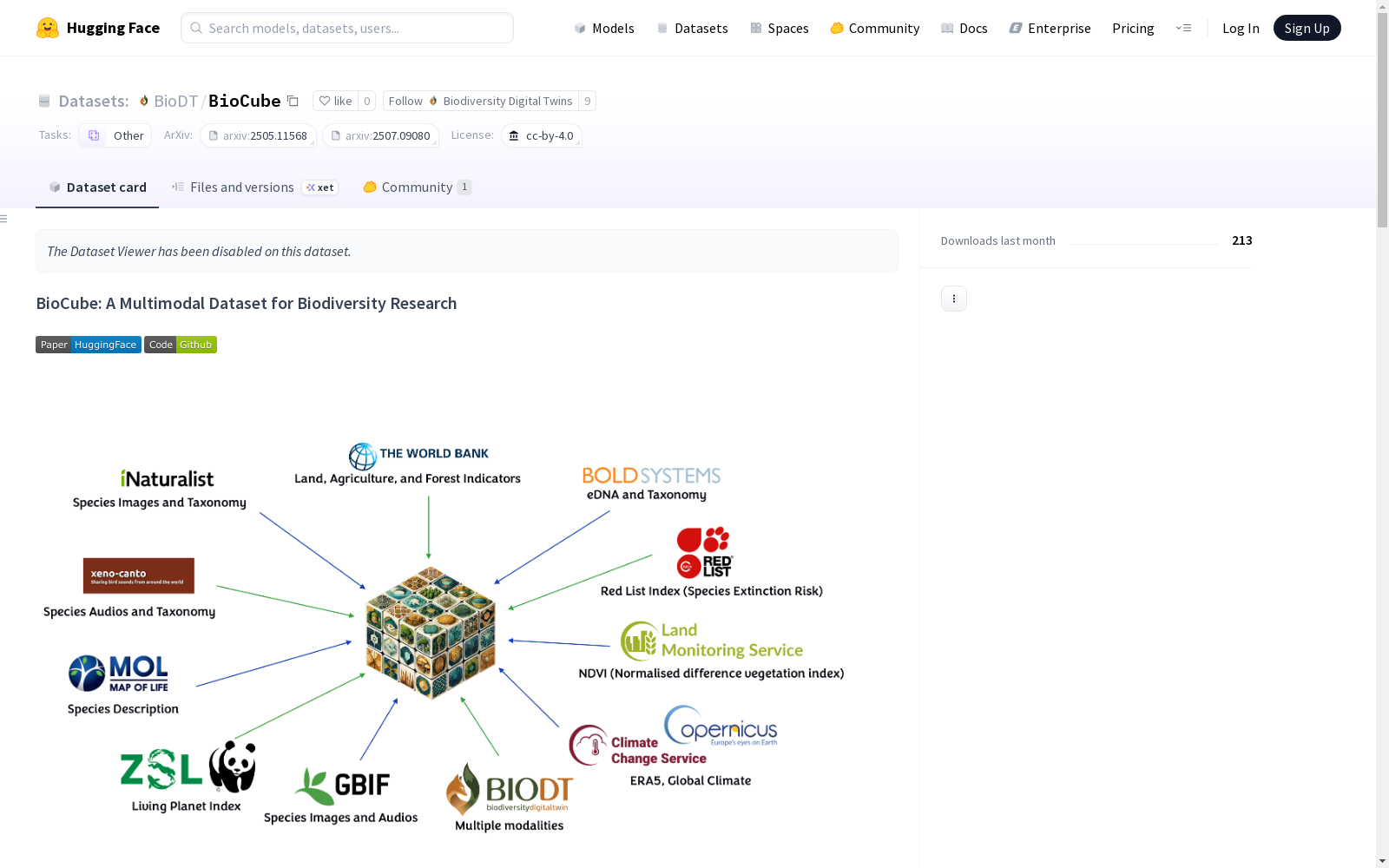Click the Paper HuggingFace badge
The width and height of the screenshot is (1389, 868).
pos(89,345)
